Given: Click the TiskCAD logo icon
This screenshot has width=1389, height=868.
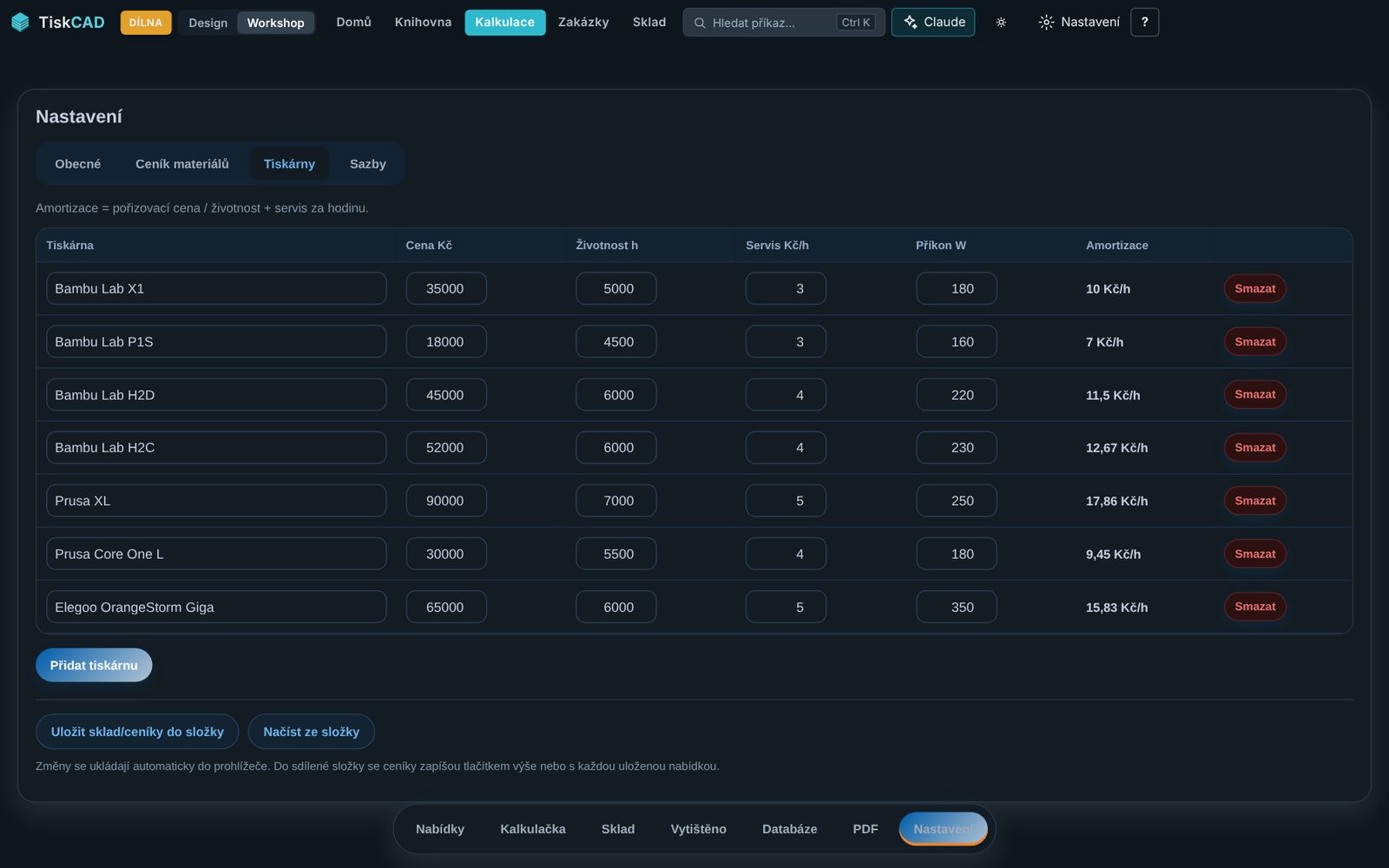Looking at the screenshot, I should pyautogui.click(x=20, y=23).
